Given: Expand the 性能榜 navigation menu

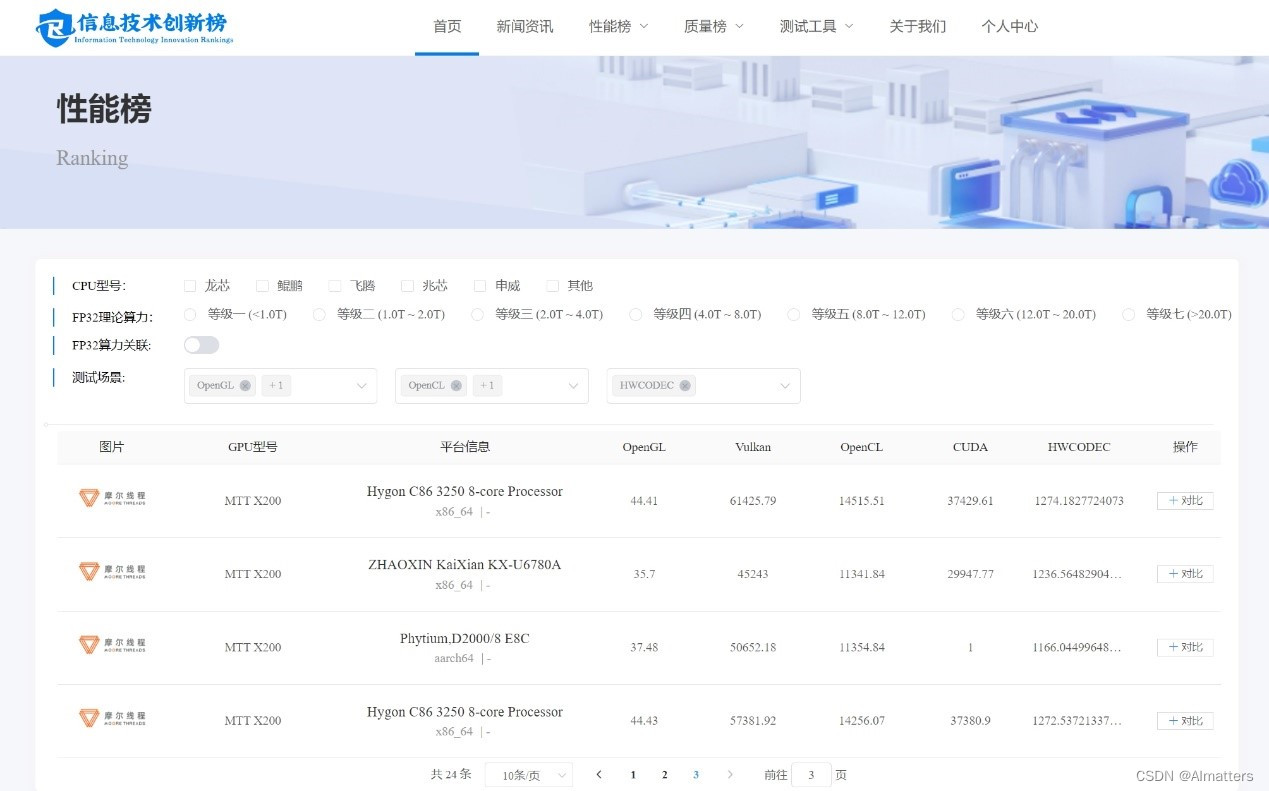Looking at the screenshot, I should point(618,27).
